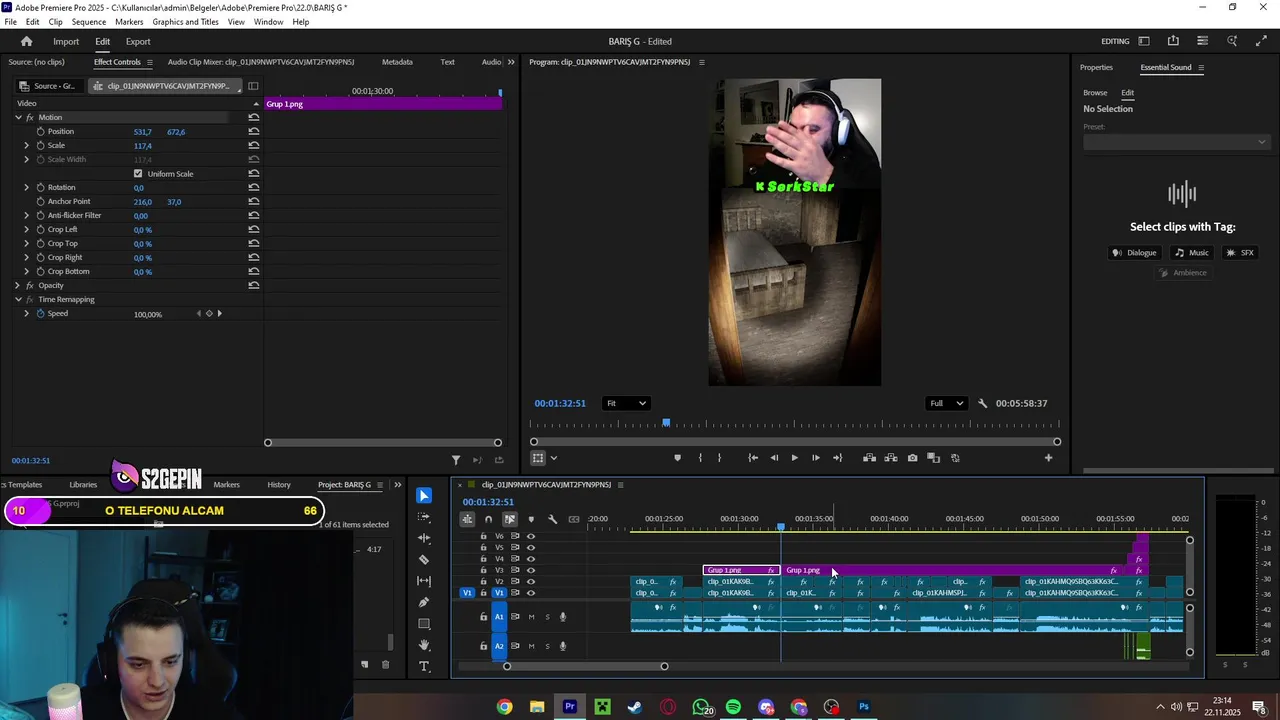Viewport: 1280px width, 720px height.
Task: Open the Metadata panel tab
Action: click(397, 62)
